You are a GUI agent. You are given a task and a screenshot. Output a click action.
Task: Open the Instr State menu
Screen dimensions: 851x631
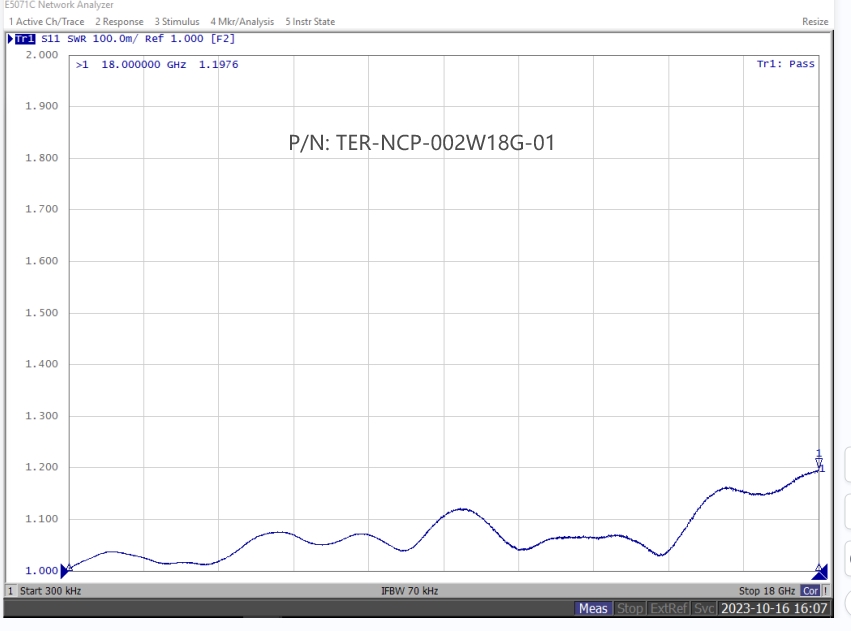pos(310,22)
